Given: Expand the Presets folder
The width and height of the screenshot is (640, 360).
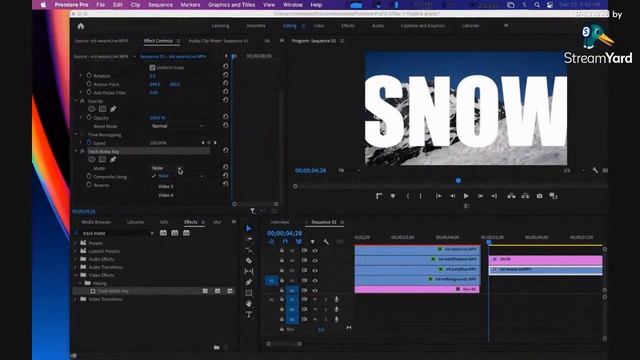Looking at the screenshot, I should click(76, 243).
